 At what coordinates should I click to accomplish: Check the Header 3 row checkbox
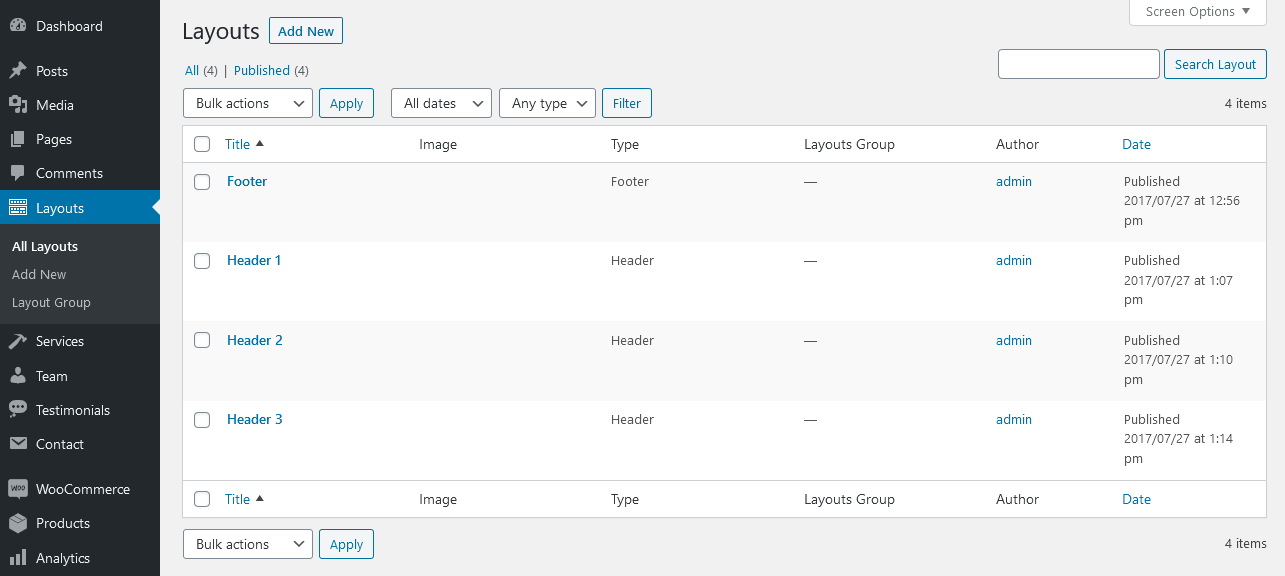[202, 420]
